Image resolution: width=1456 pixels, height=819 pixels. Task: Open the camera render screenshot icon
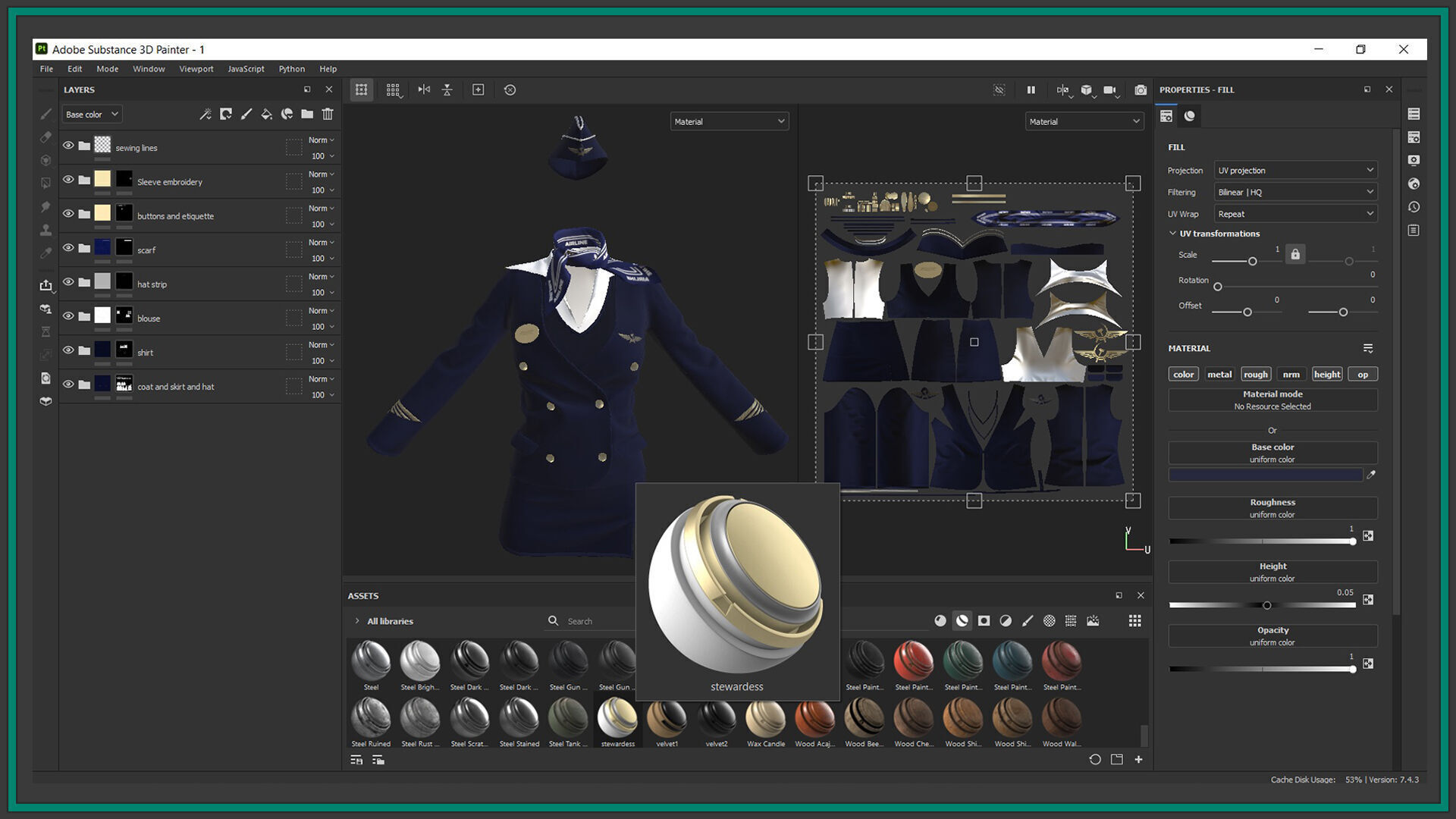(1141, 89)
